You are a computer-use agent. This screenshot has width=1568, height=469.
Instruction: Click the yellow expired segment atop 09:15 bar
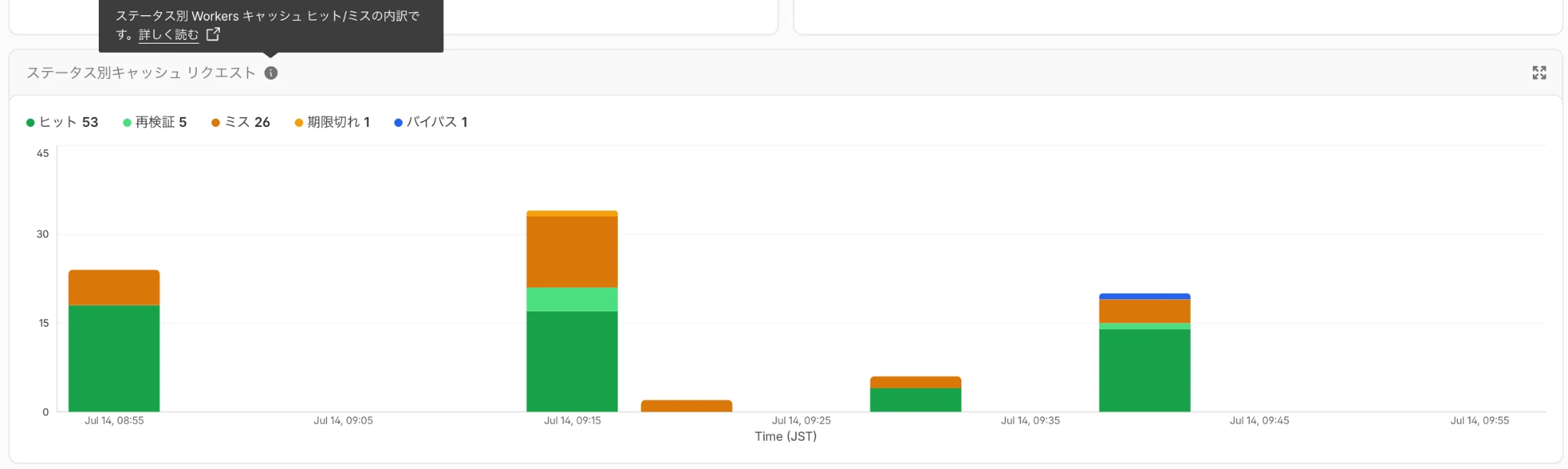(572, 213)
